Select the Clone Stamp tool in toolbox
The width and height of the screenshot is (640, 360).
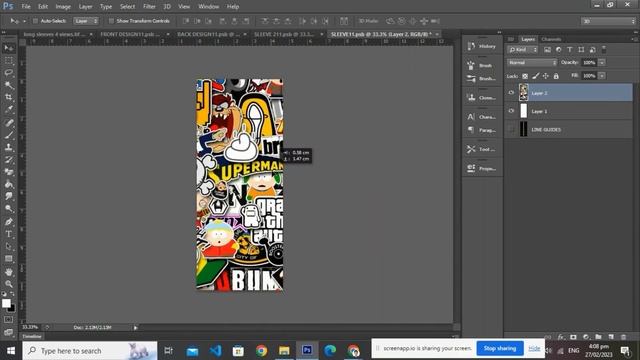[x=9, y=147]
